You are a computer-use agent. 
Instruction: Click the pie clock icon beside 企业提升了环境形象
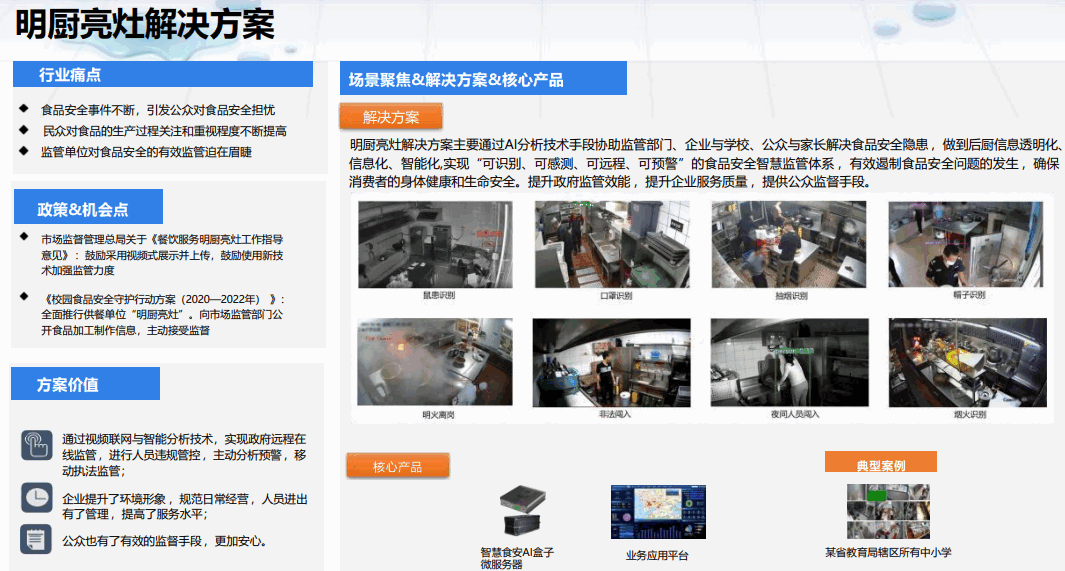pyautogui.click(x=36, y=498)
